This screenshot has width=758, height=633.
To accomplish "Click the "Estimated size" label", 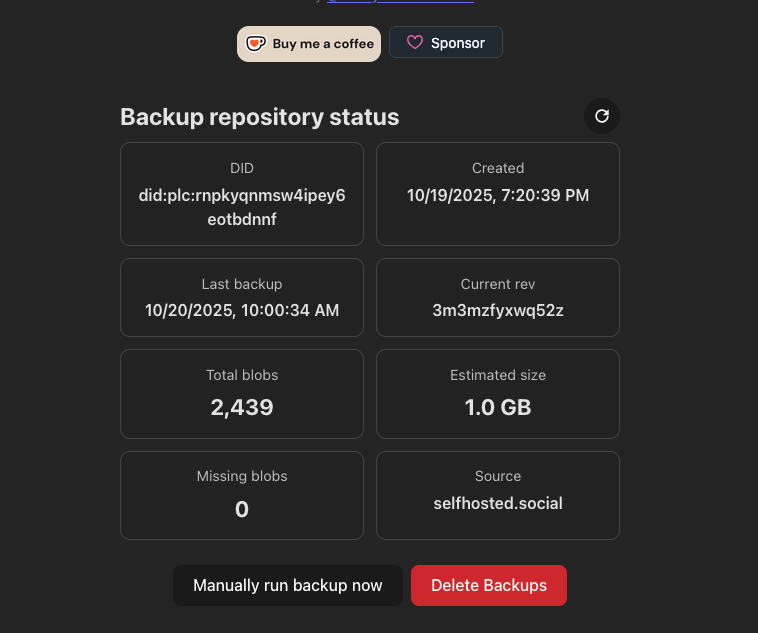I will (x=498, y=375).
